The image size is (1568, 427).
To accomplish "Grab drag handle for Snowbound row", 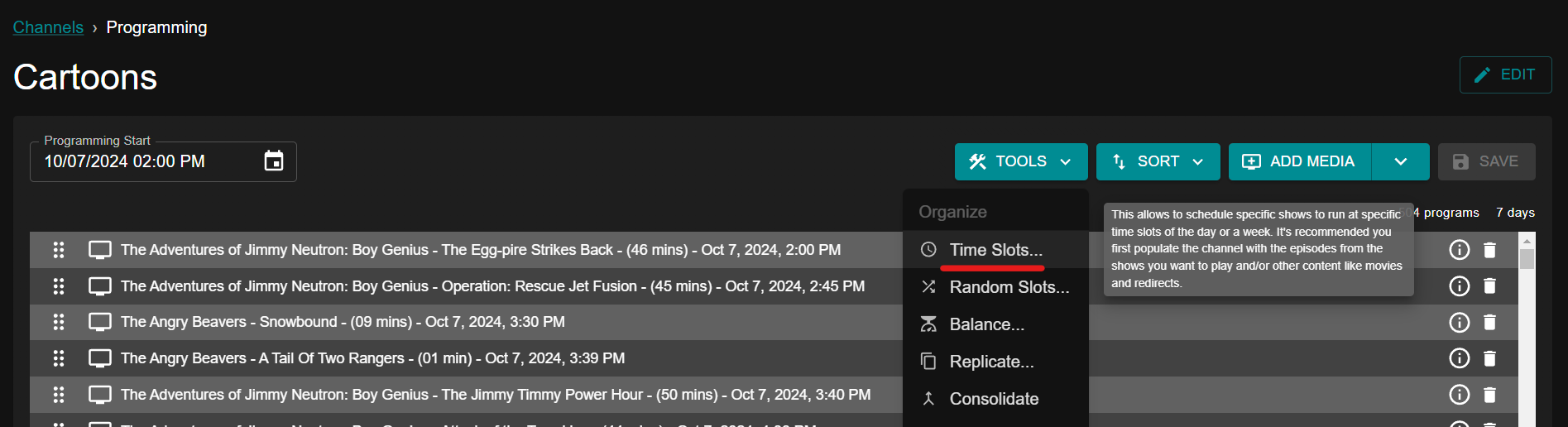I will [x=59, y=322].
